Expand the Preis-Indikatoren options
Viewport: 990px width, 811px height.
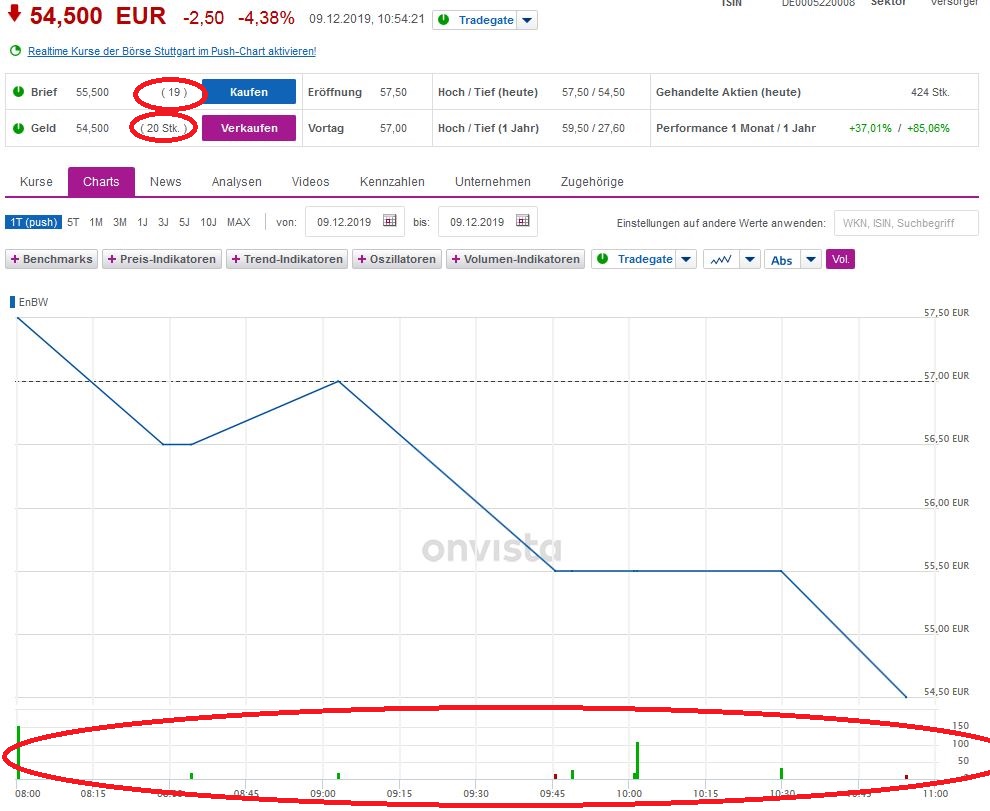point(162,260)
